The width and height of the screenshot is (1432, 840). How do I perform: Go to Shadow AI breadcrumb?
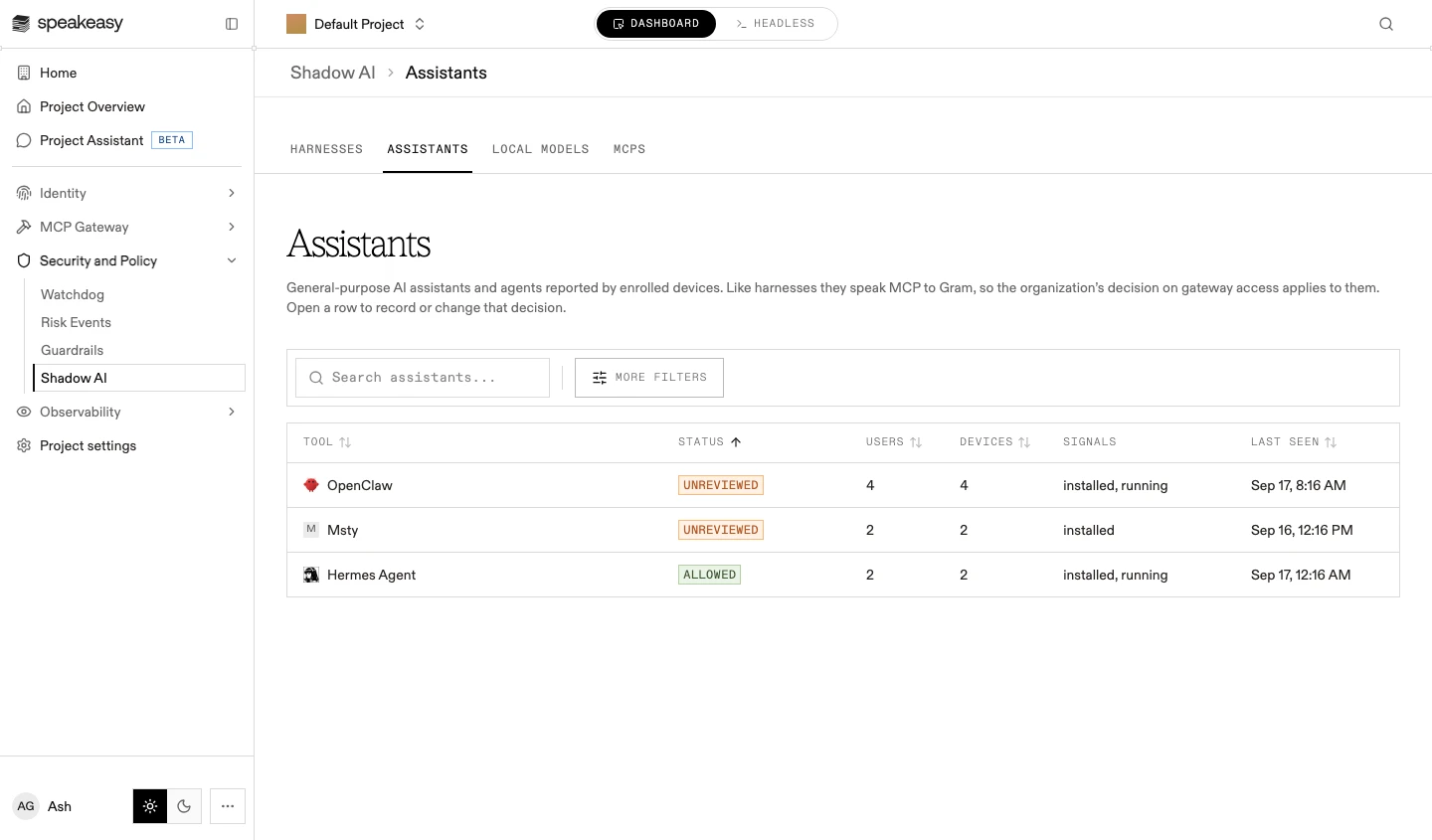pos(333,73)
